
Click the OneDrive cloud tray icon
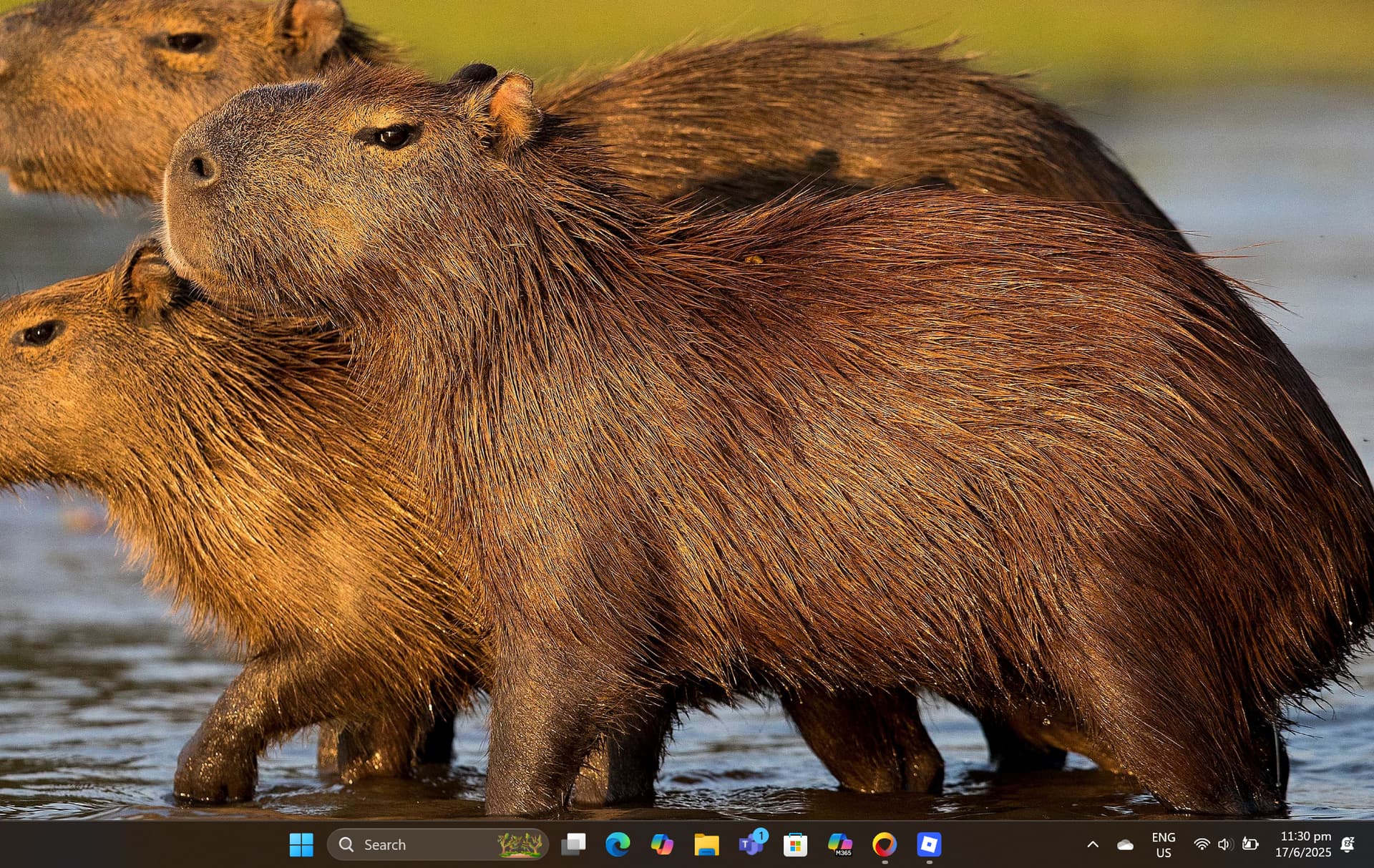click(x=1125, y=844)
